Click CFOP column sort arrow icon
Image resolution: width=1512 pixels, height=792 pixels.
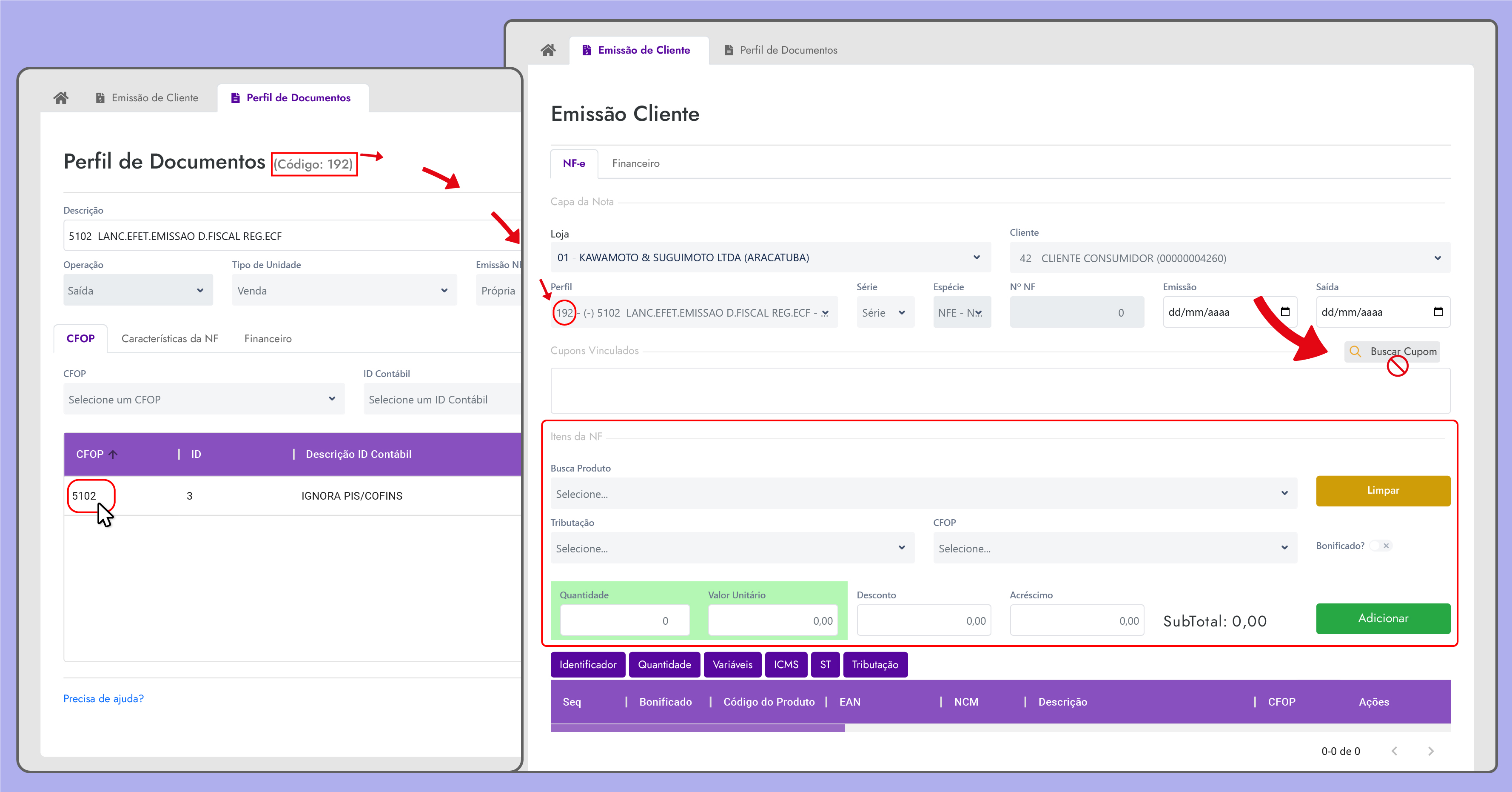[113, 455]
